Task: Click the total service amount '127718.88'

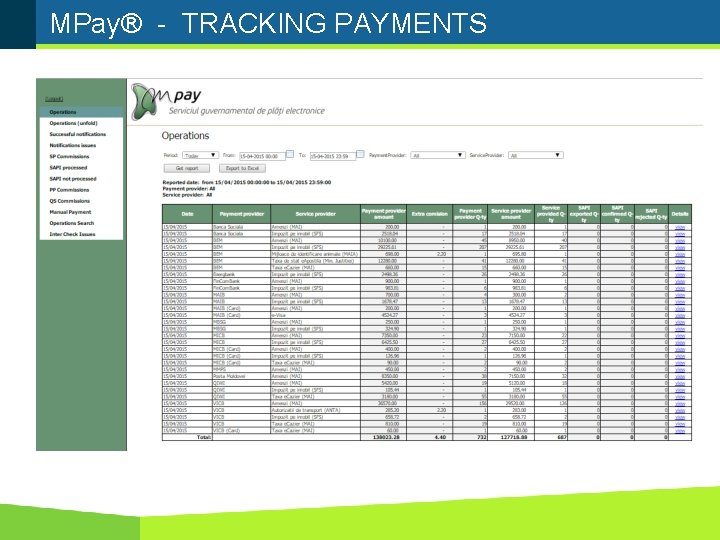Action: pos(514,438)
